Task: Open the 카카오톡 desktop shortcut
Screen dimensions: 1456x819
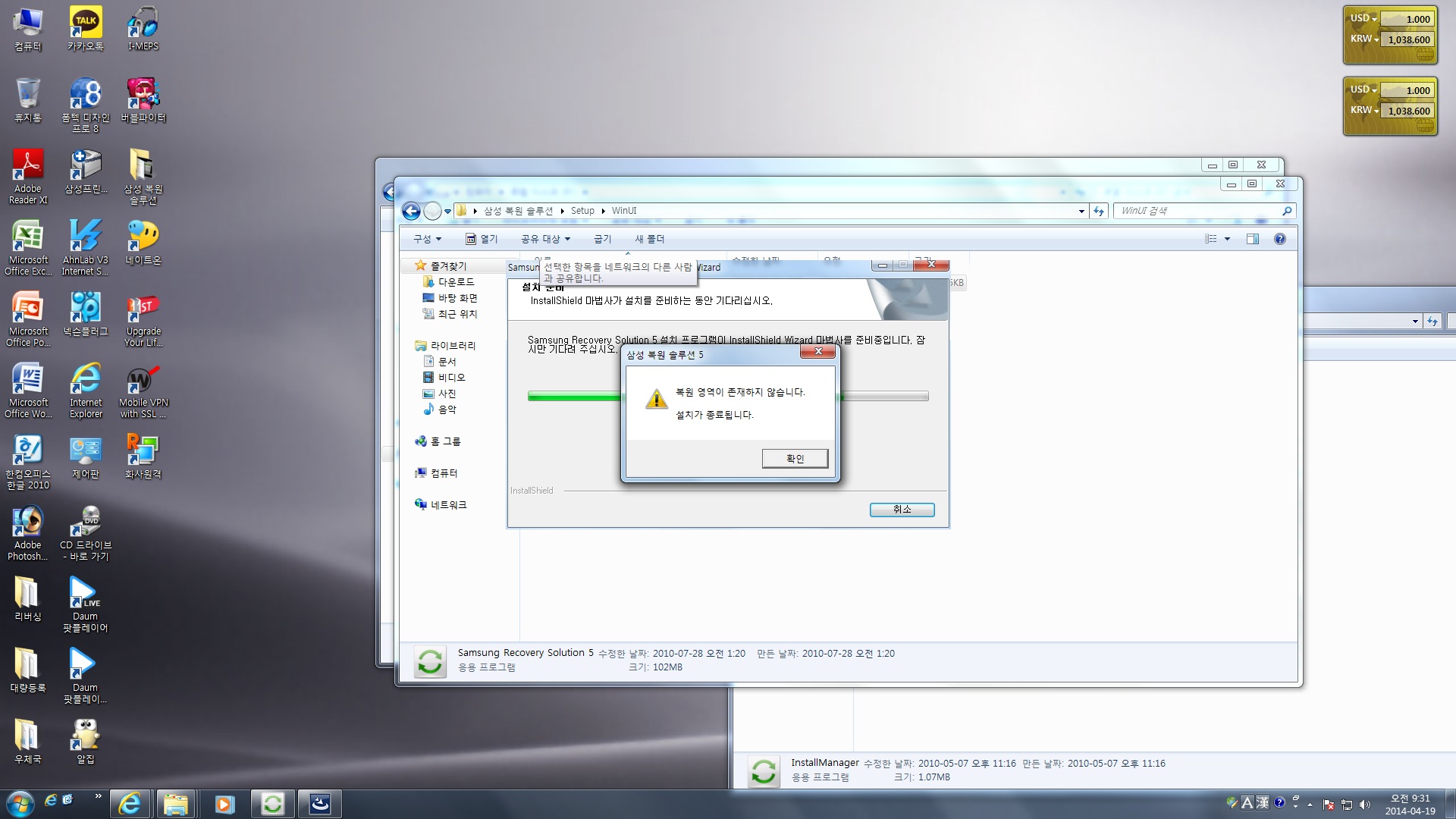Action: pyautogui.click(x=86, y=30)
